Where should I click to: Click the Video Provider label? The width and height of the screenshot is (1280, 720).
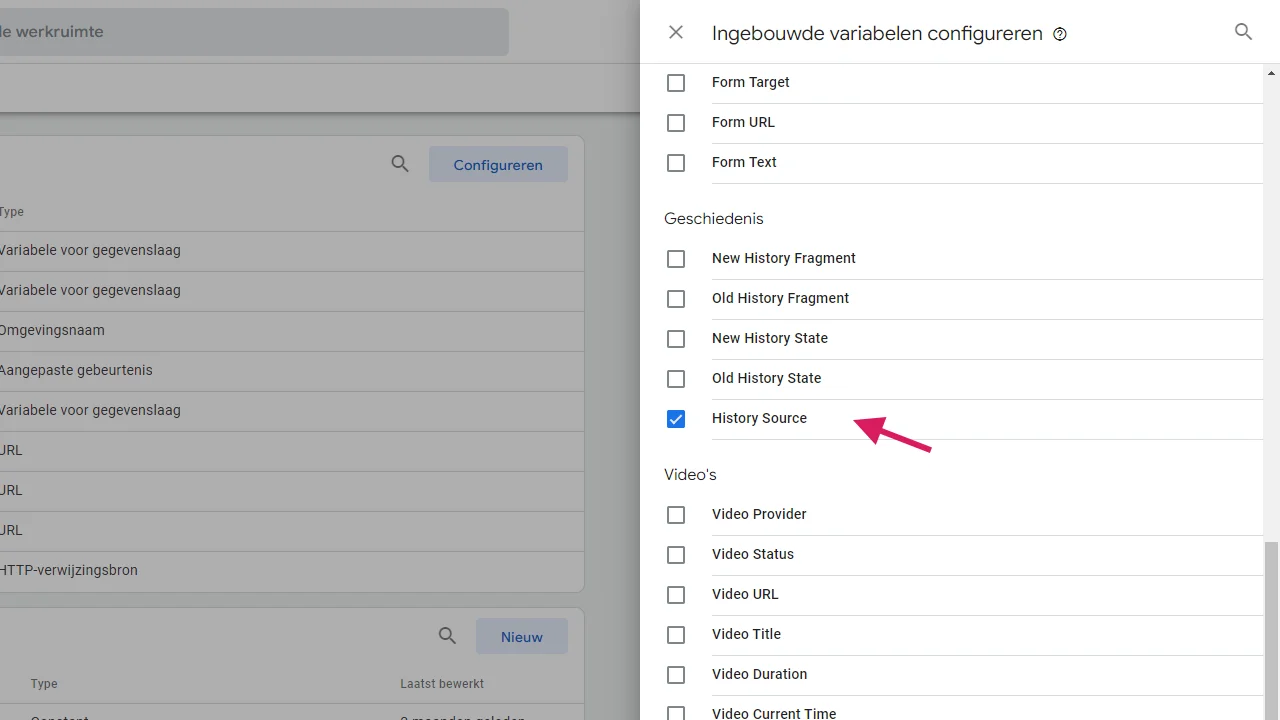(759, 514)
